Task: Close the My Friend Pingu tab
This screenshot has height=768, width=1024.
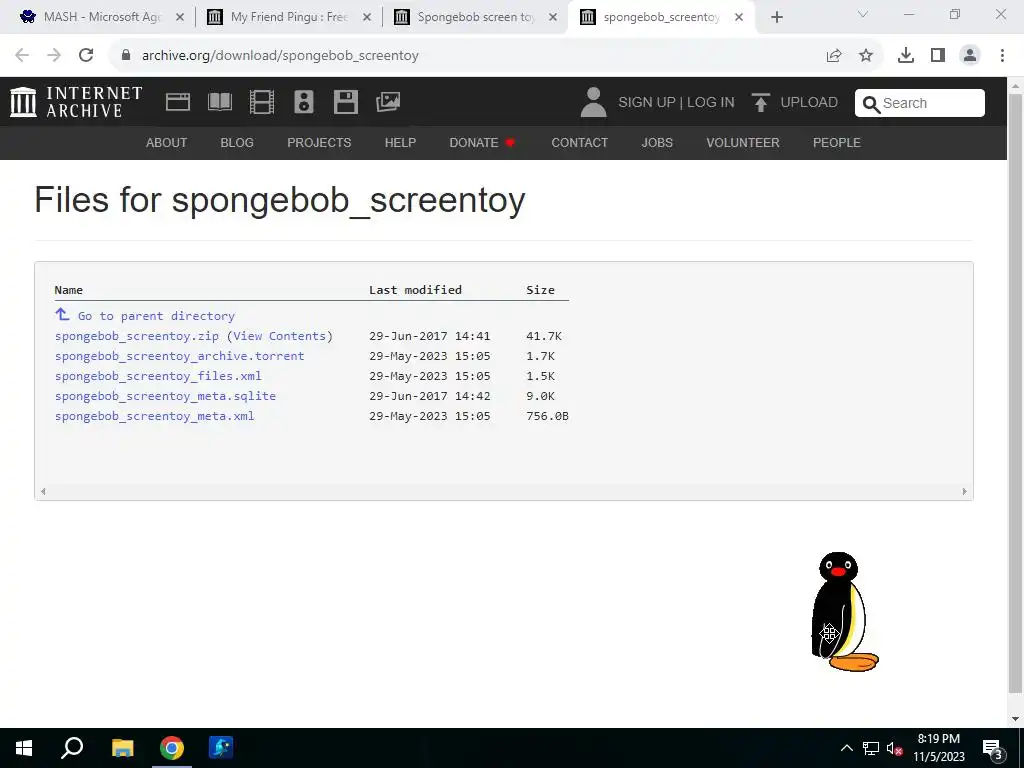Action: (x=367, y=17)
